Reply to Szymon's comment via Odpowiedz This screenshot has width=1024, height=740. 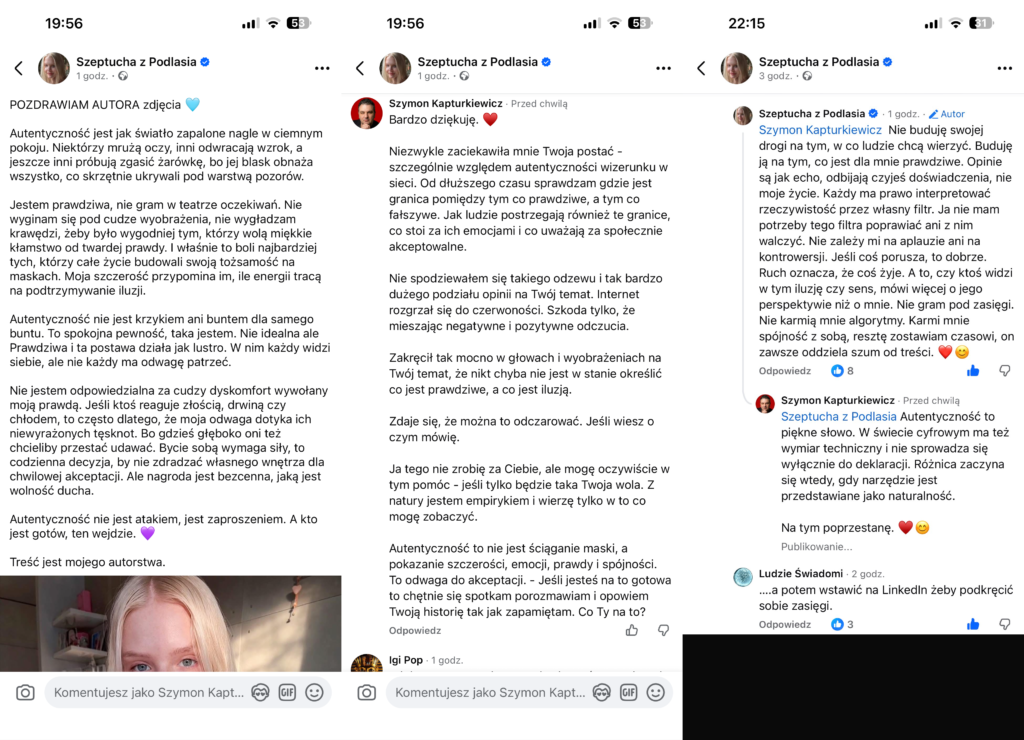coord(415,630)
